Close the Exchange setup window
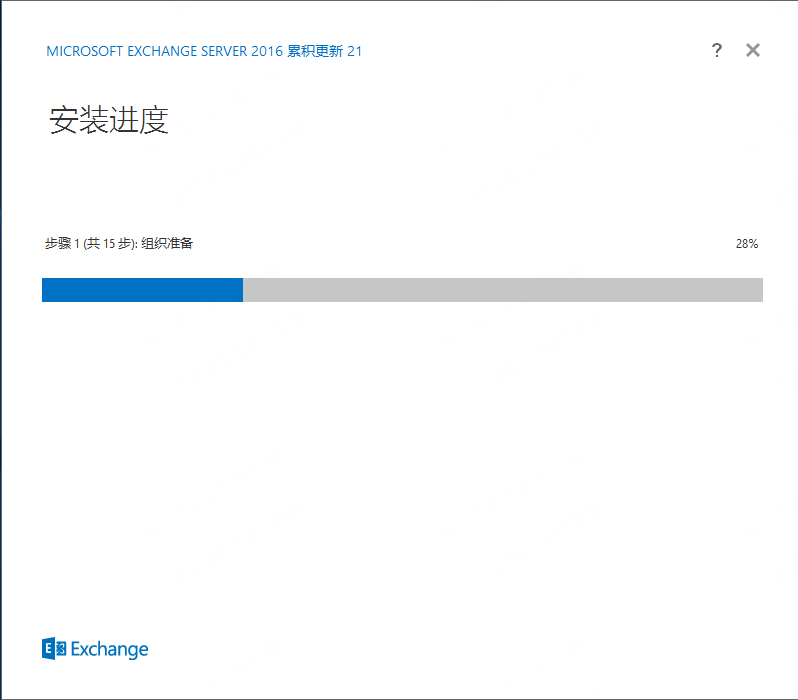The image size is (798, 700). point(753,50)
